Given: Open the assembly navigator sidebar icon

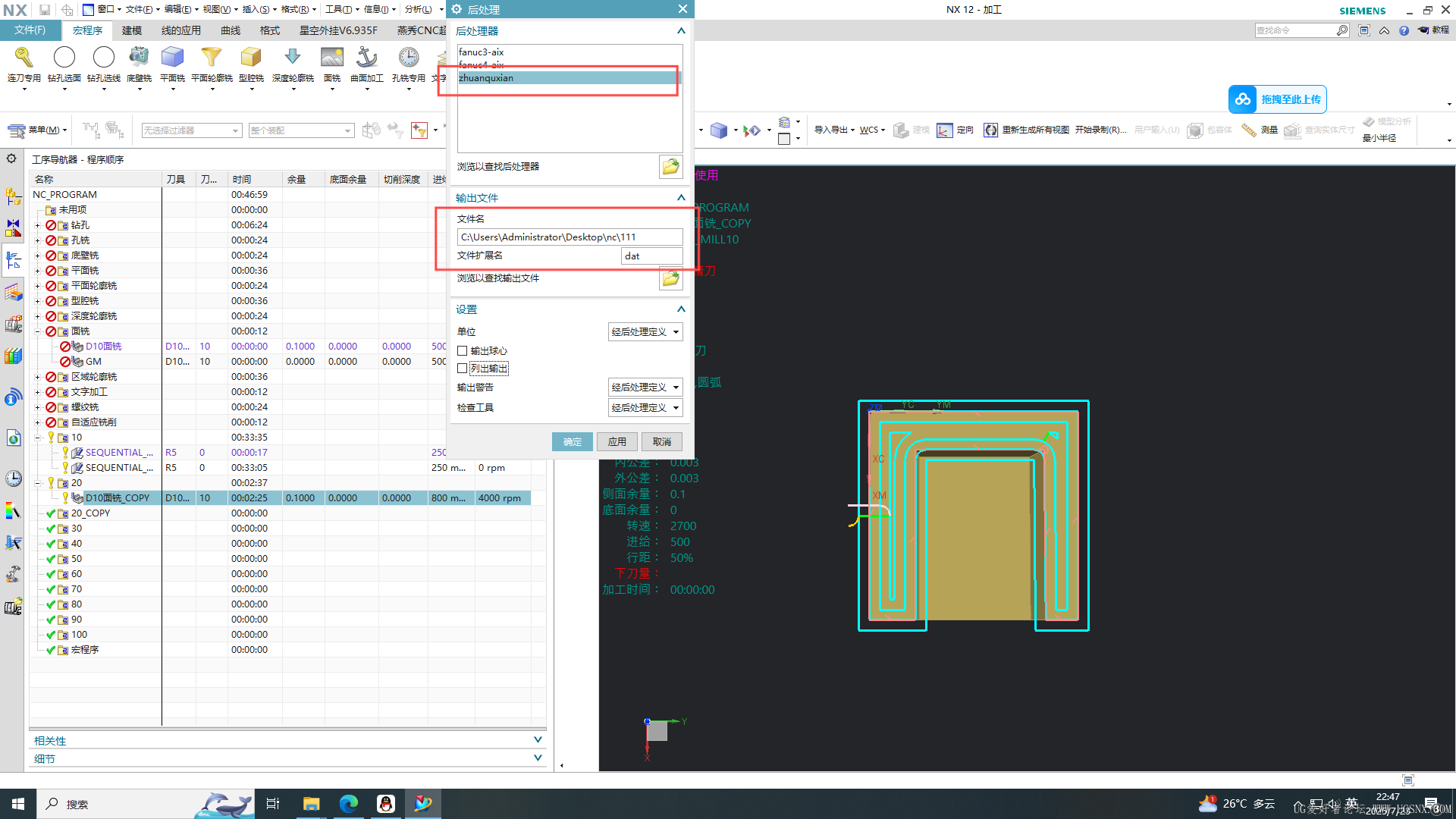Looking at the screenshot, I should 13,196.
